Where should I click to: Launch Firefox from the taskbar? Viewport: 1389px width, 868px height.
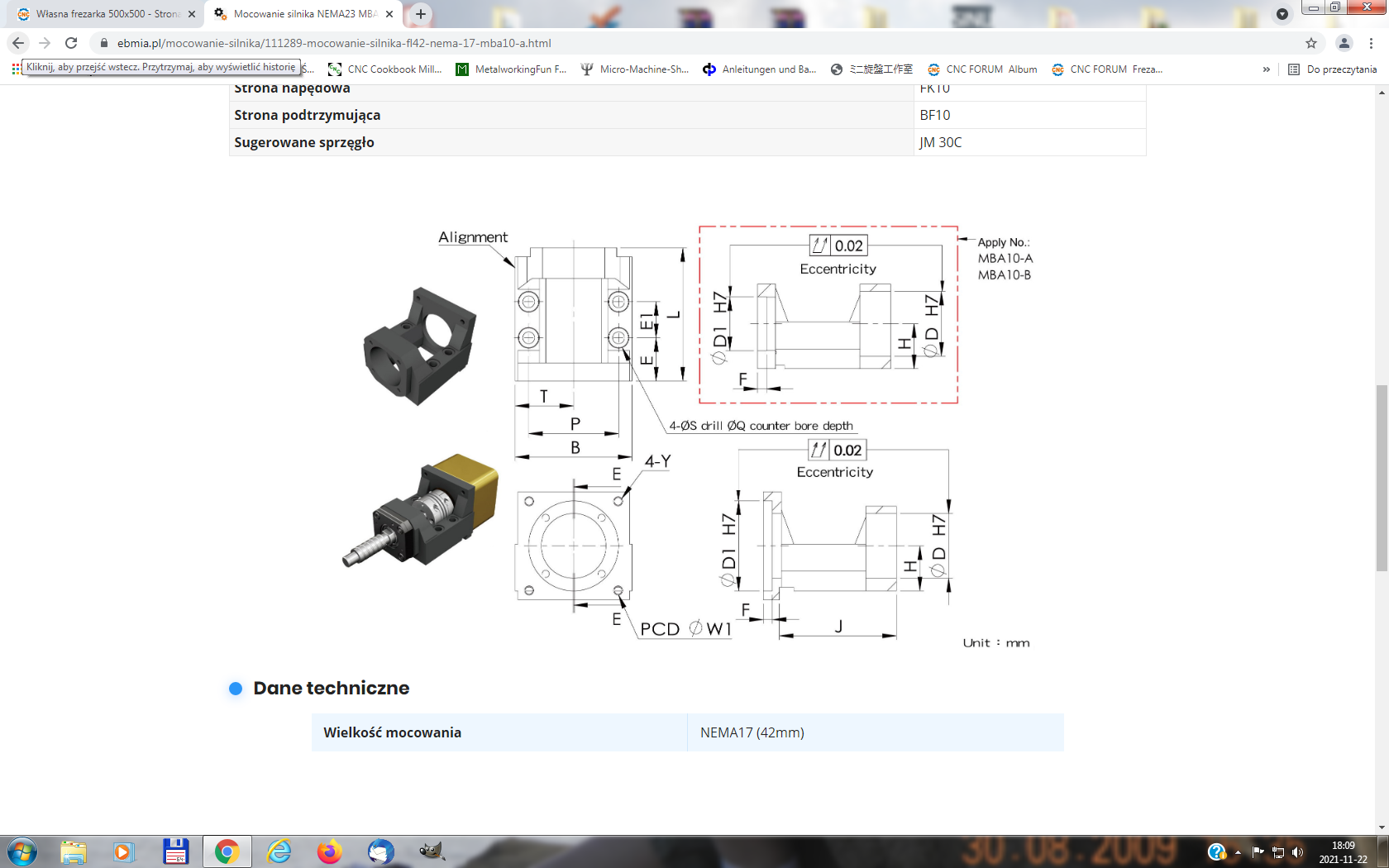329,851
